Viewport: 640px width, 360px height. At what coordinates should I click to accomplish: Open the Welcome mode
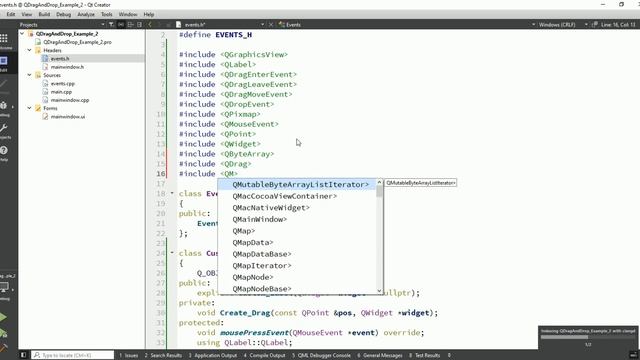tap(4, 41)
